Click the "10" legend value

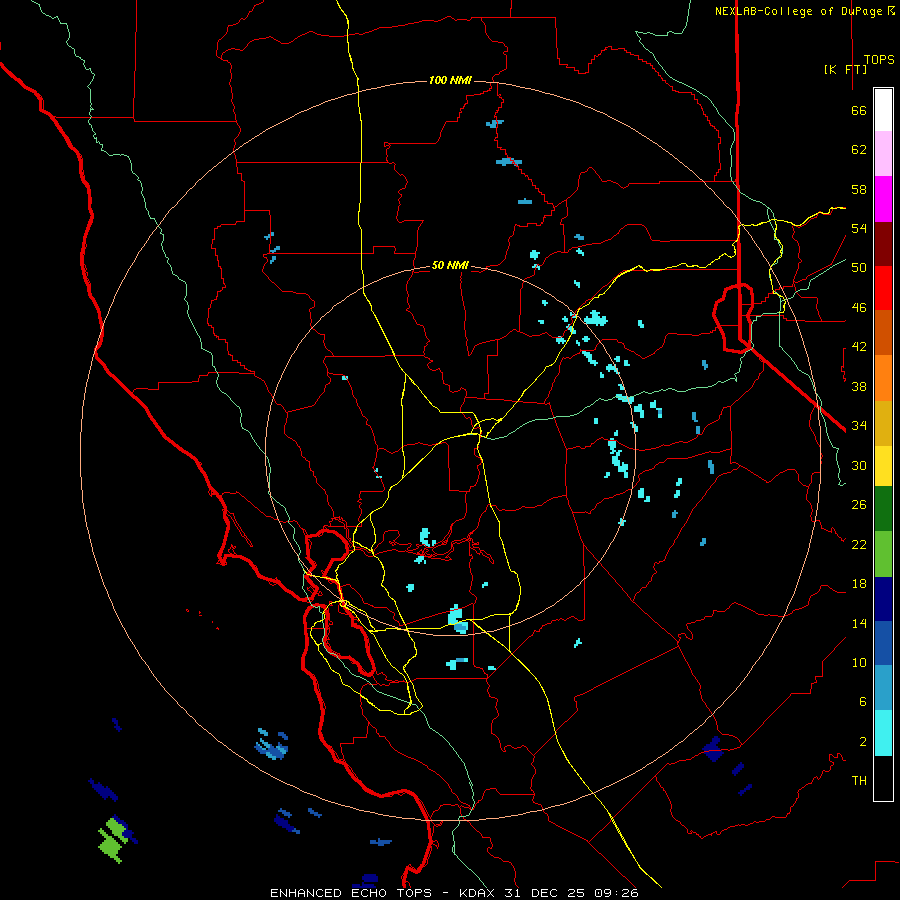click(x=859, y=662)
